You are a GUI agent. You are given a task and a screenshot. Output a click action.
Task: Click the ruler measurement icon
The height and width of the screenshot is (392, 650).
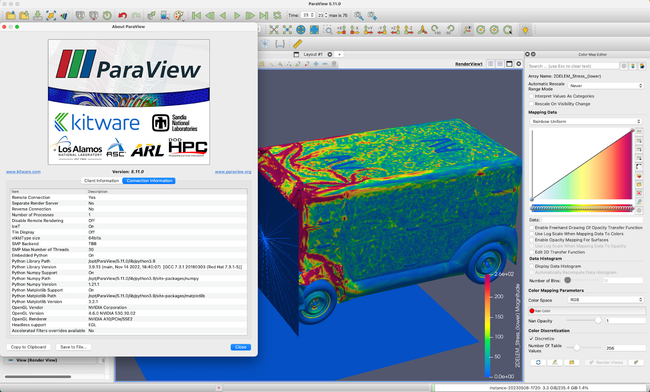(297, 44)
